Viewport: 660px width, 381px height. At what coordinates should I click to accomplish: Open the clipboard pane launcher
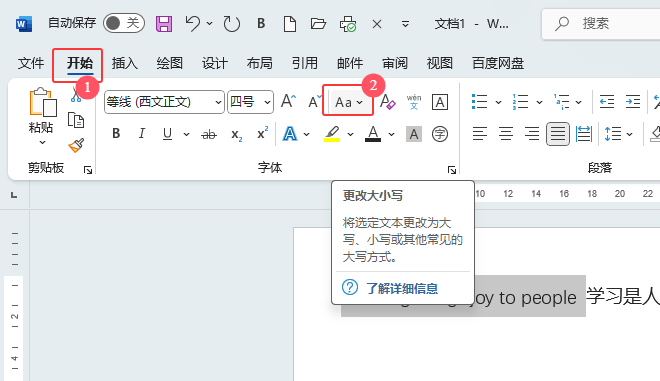(88, 170)
